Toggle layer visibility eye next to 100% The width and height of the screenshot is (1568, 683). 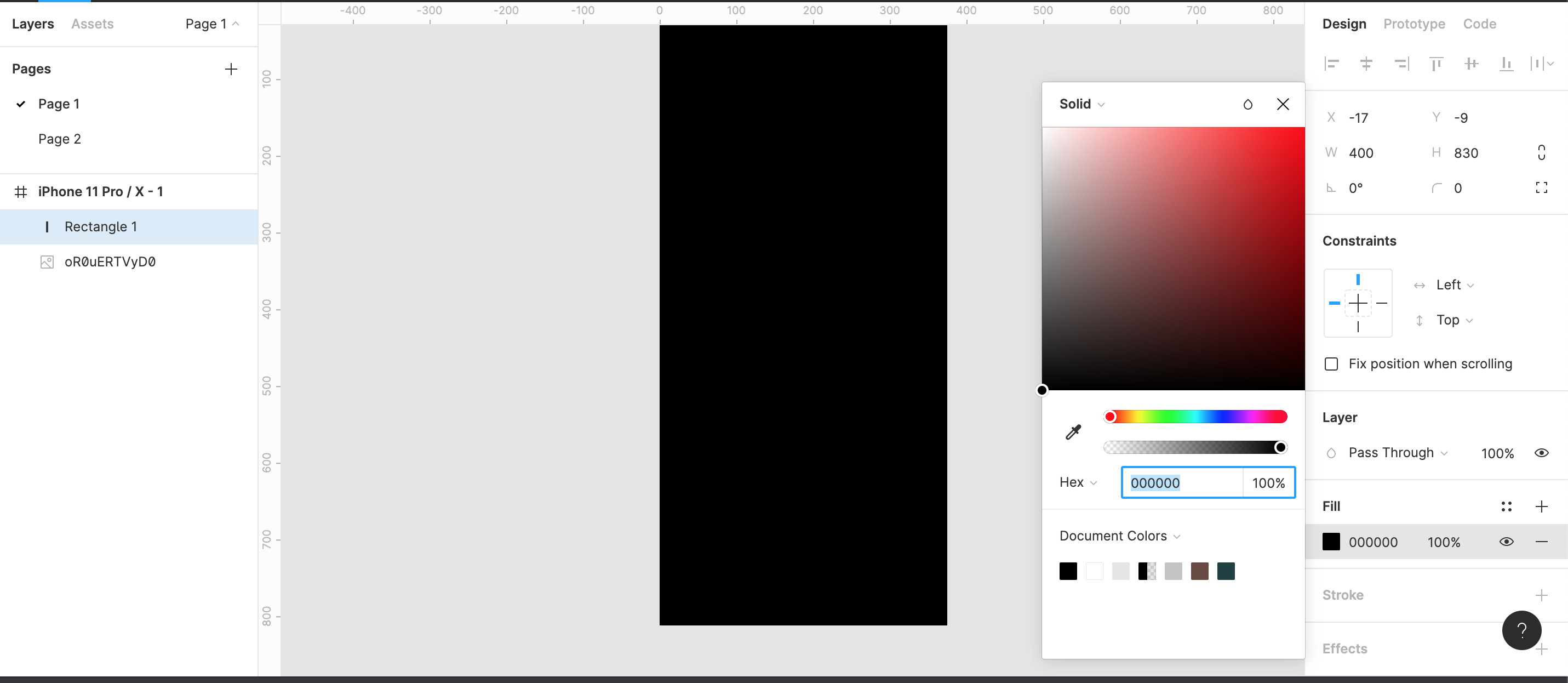coord(1541,453)
